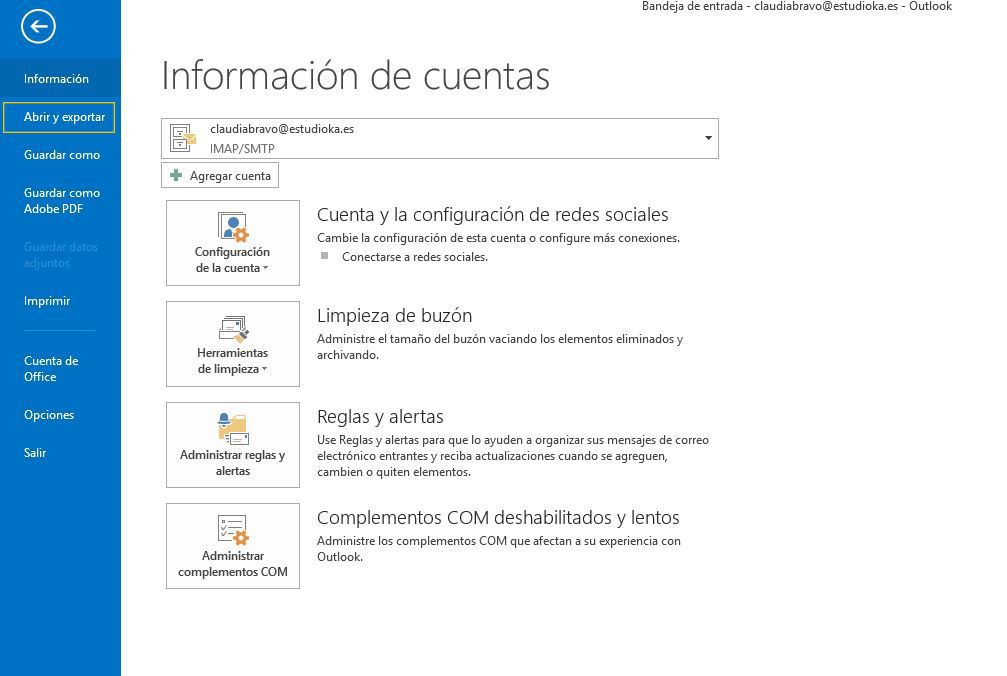Click the account mailbox icon beside claudiabravo@estudioka.es
The height and width of the screenshot is (676, 1007).
click(183, 138)
